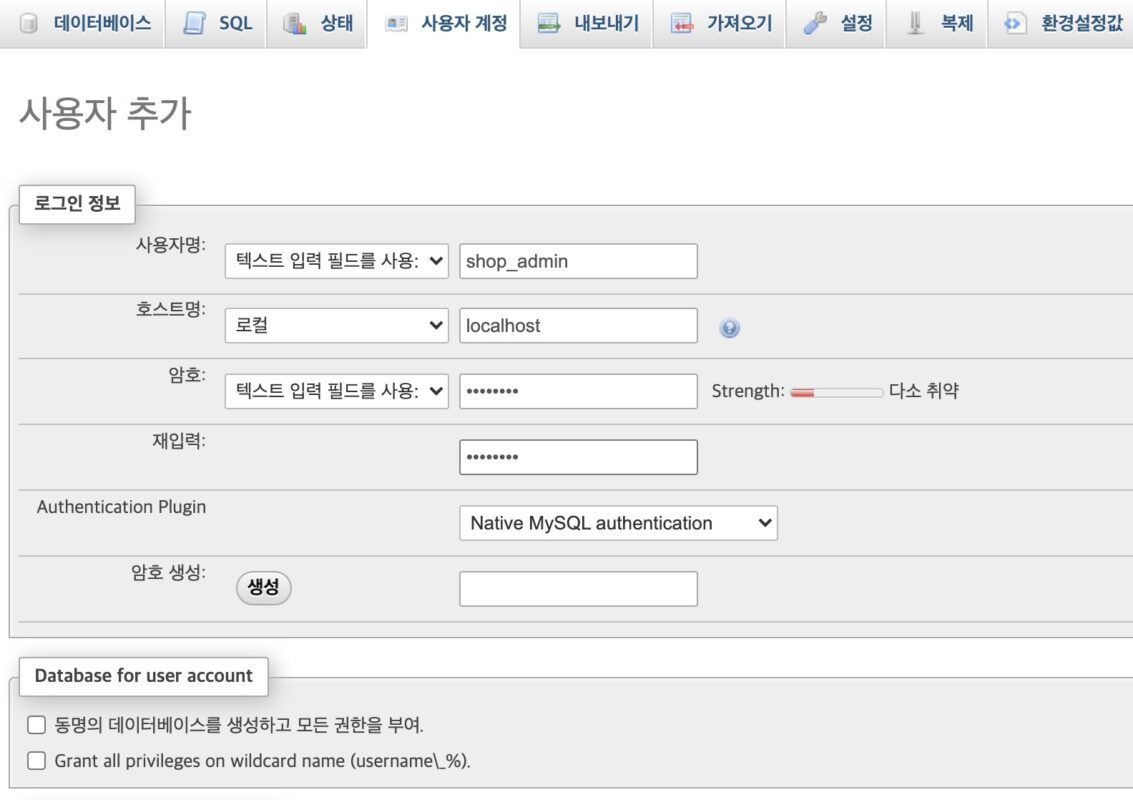
Task: Click the 내보내기 export icon
Action: click(x=549, y=23)
